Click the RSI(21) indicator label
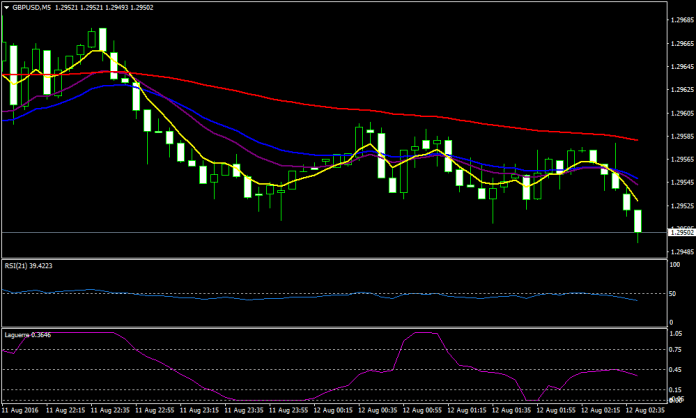The image size is (696, 418). coord(18,265)
